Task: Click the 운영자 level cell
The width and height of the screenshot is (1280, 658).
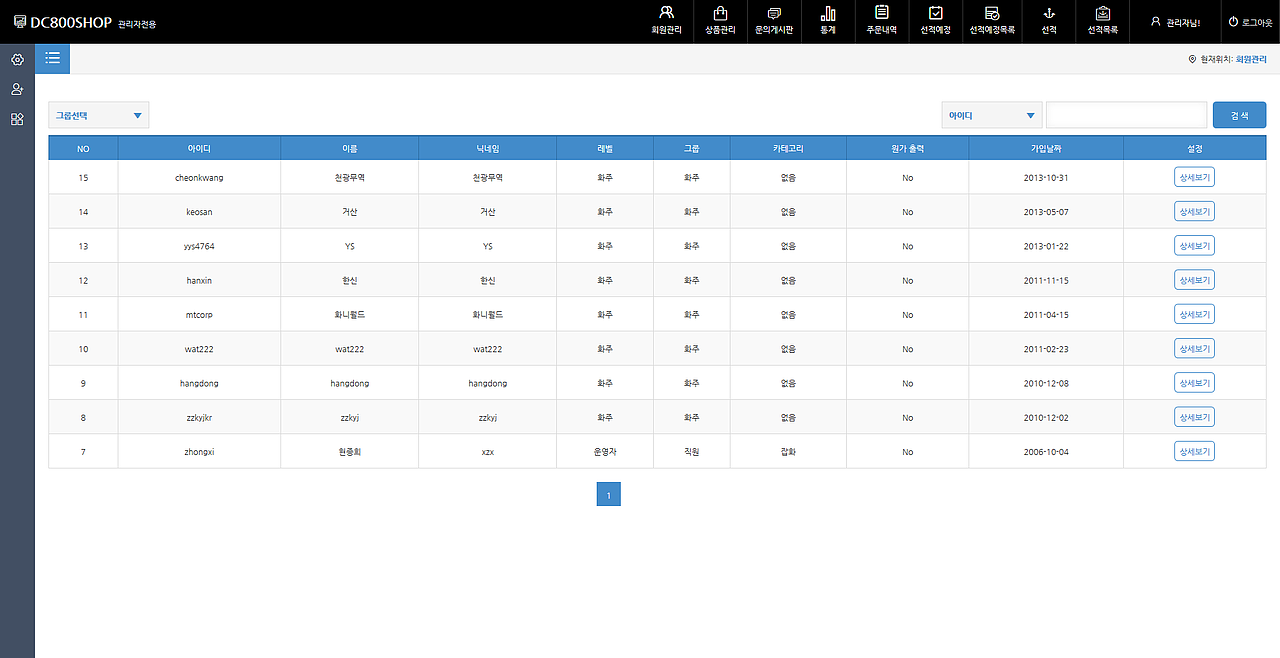Action: click(604, 451)
